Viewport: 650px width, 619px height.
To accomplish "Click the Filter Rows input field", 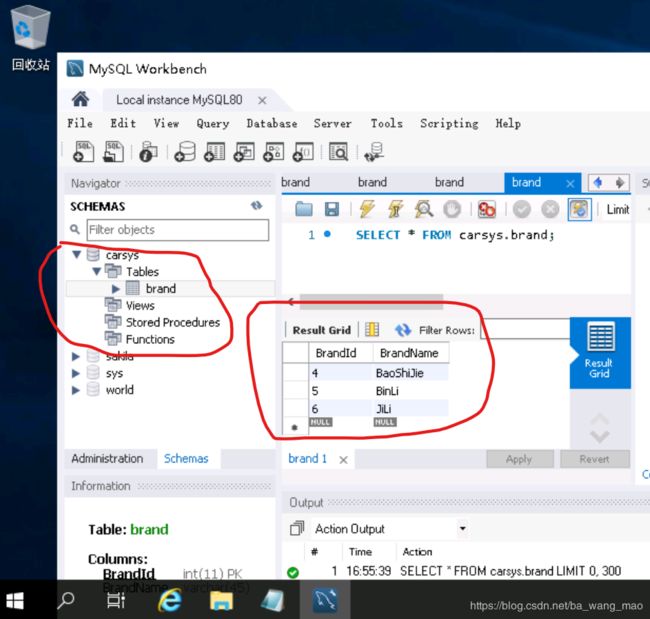I will 526,330.
